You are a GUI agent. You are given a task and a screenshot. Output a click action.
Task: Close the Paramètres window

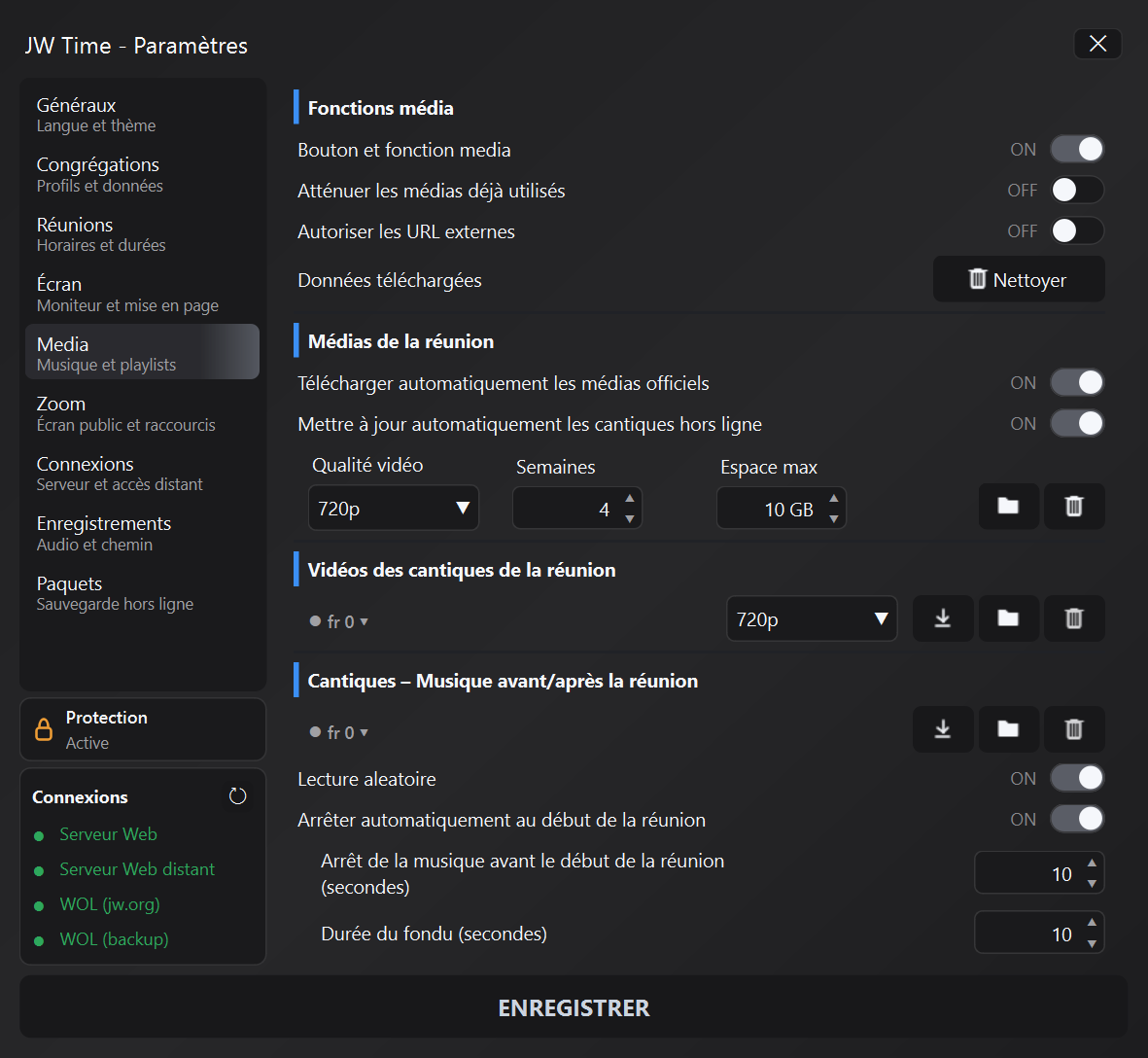pyautogui.click(x=1097, y=44)
